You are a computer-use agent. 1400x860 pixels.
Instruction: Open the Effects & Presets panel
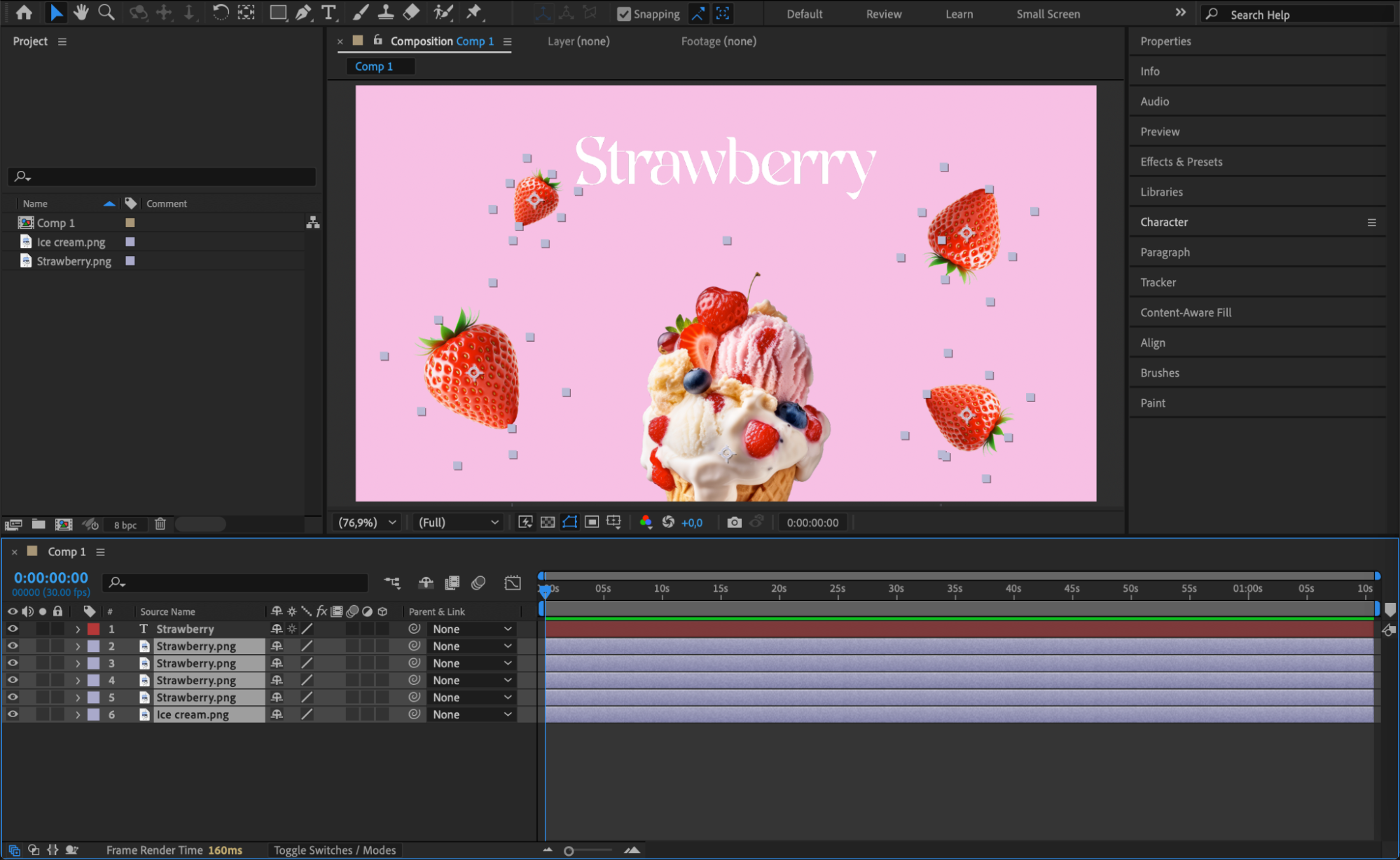[x=1181, y=162]
